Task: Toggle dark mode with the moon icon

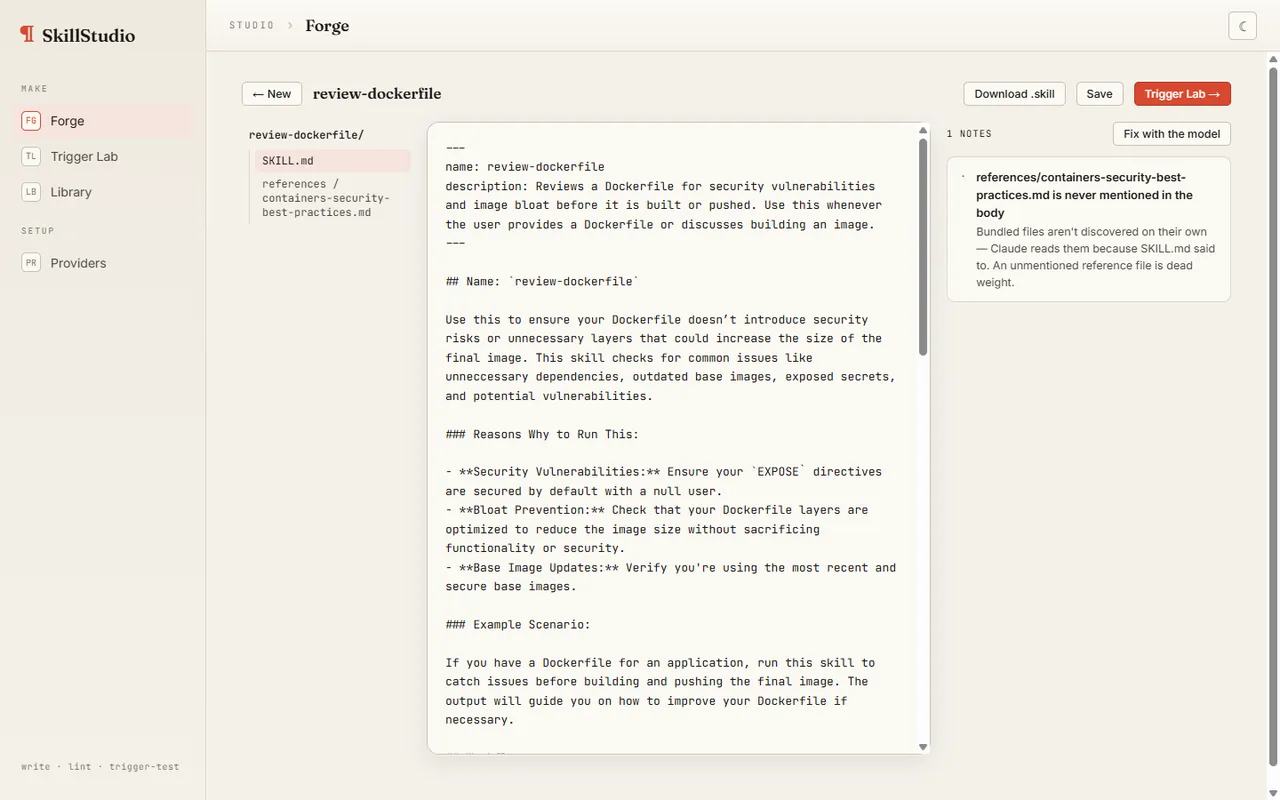Action: (x=1242, y=26)
